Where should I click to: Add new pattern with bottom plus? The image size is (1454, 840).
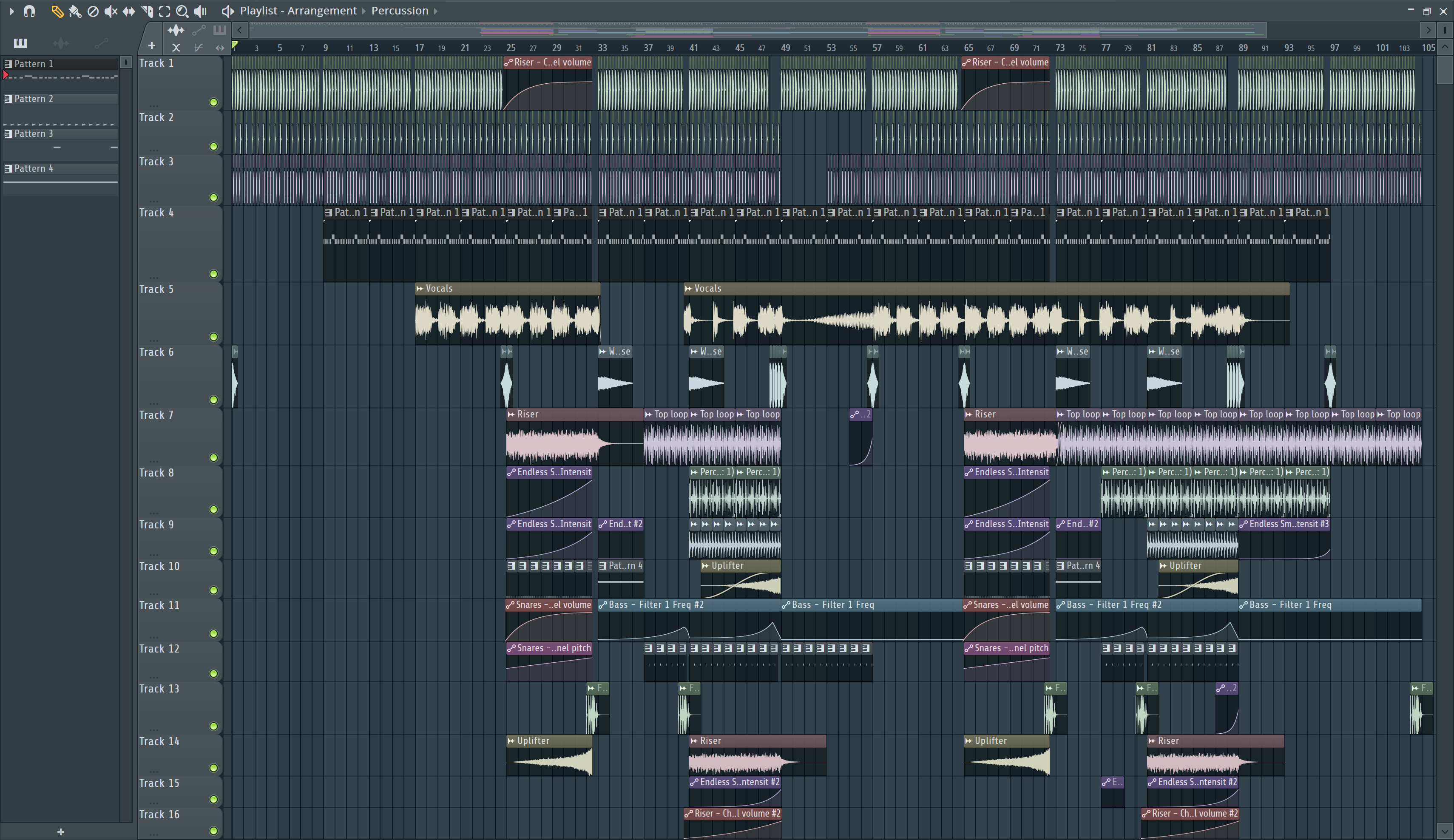tap(60, 831)
